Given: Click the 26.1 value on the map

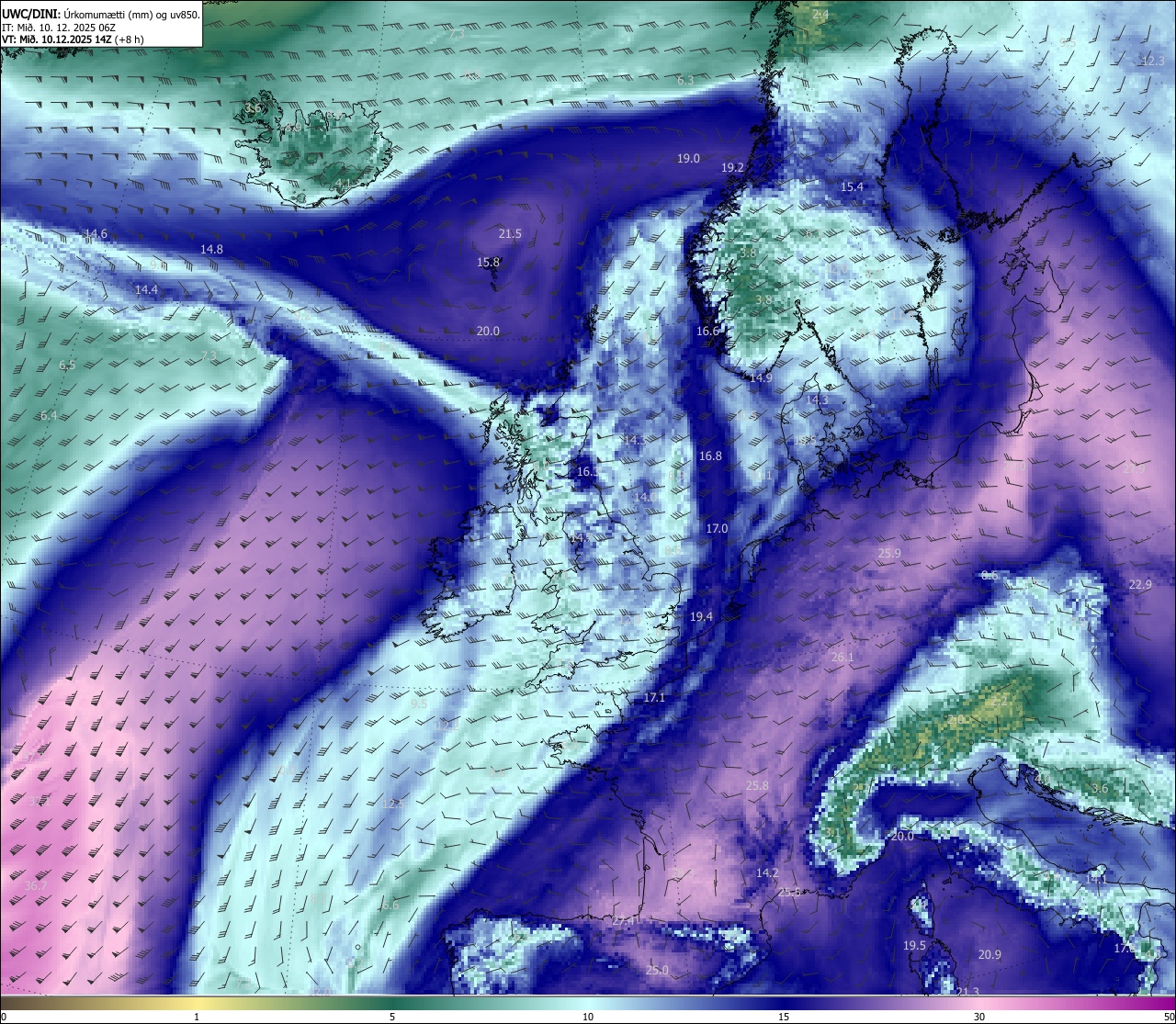Looking at the screenshot, I should click(842, 658).
